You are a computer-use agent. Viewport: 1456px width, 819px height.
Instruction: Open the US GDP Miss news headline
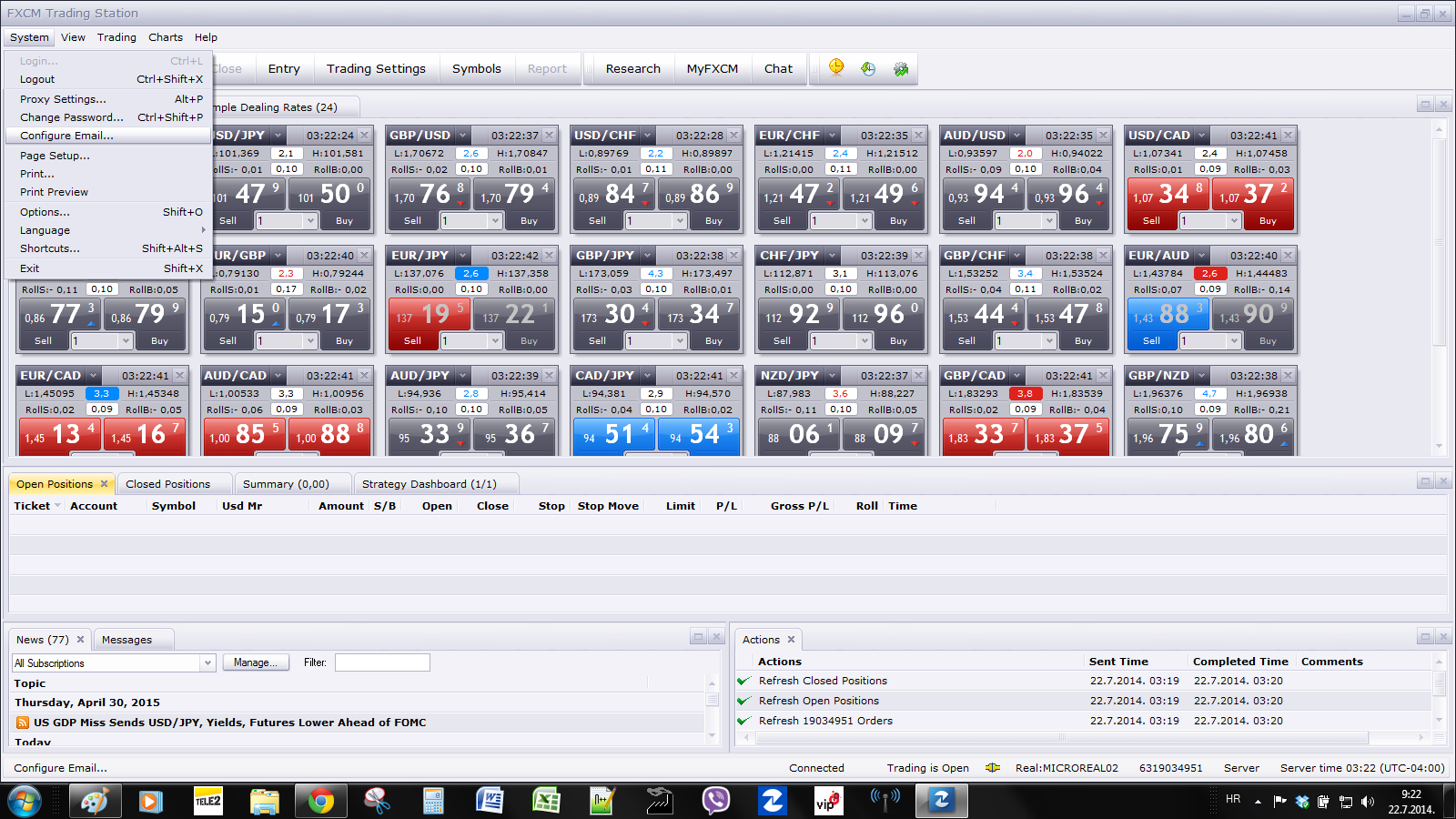pyautogui.click(x=229, y=723)
